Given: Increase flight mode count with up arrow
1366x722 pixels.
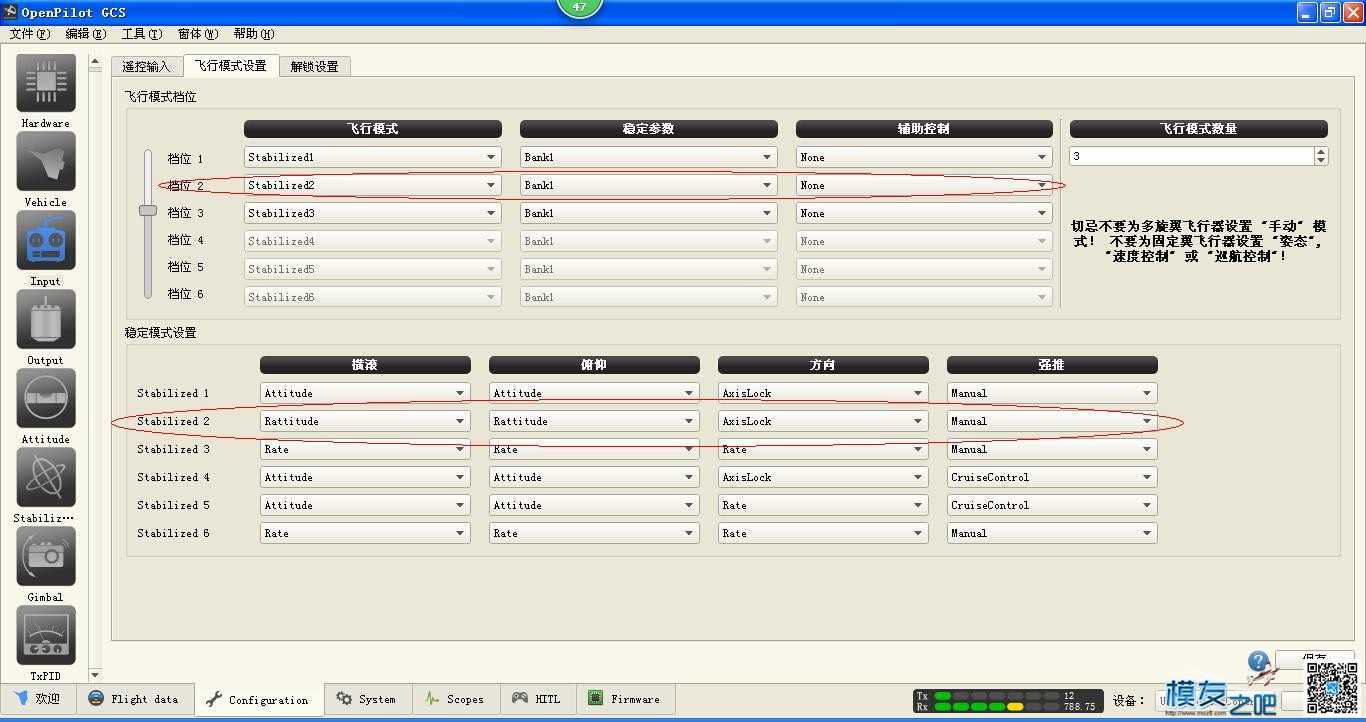Looking at the screenshot, I should [x=1321, y=152].
